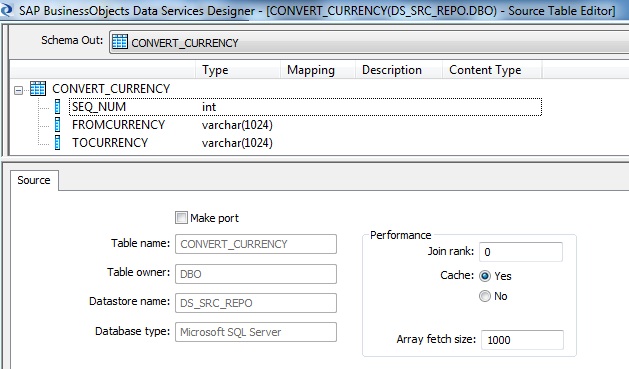Click the Datastore name field
Screen dimensions: 629x369
click(x=256, y=303)
